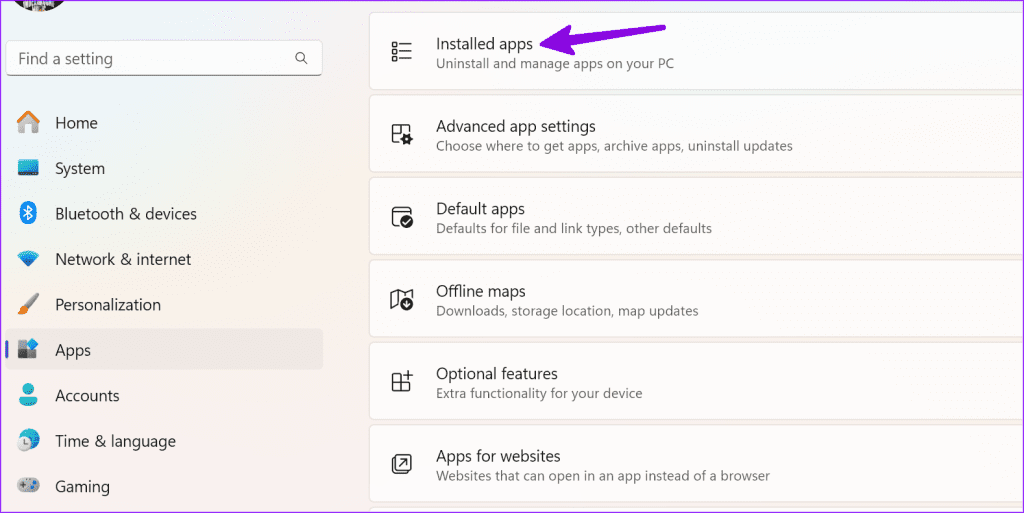Click the Apps for websites icon
Viewport: 1024px width, 513px height.
[x=402, y=464]
